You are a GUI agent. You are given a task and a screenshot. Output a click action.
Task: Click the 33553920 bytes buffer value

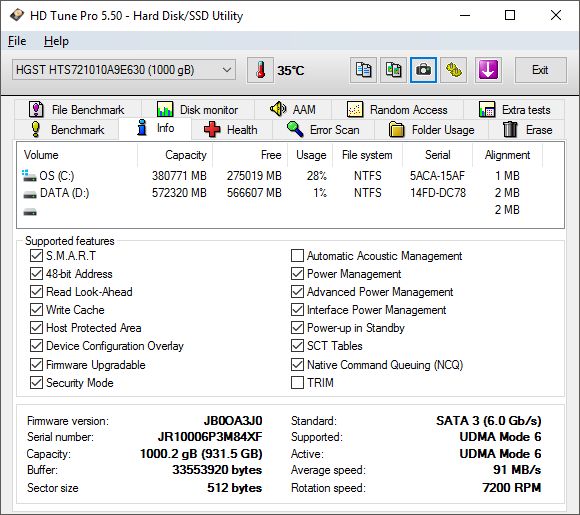(217, 470)
